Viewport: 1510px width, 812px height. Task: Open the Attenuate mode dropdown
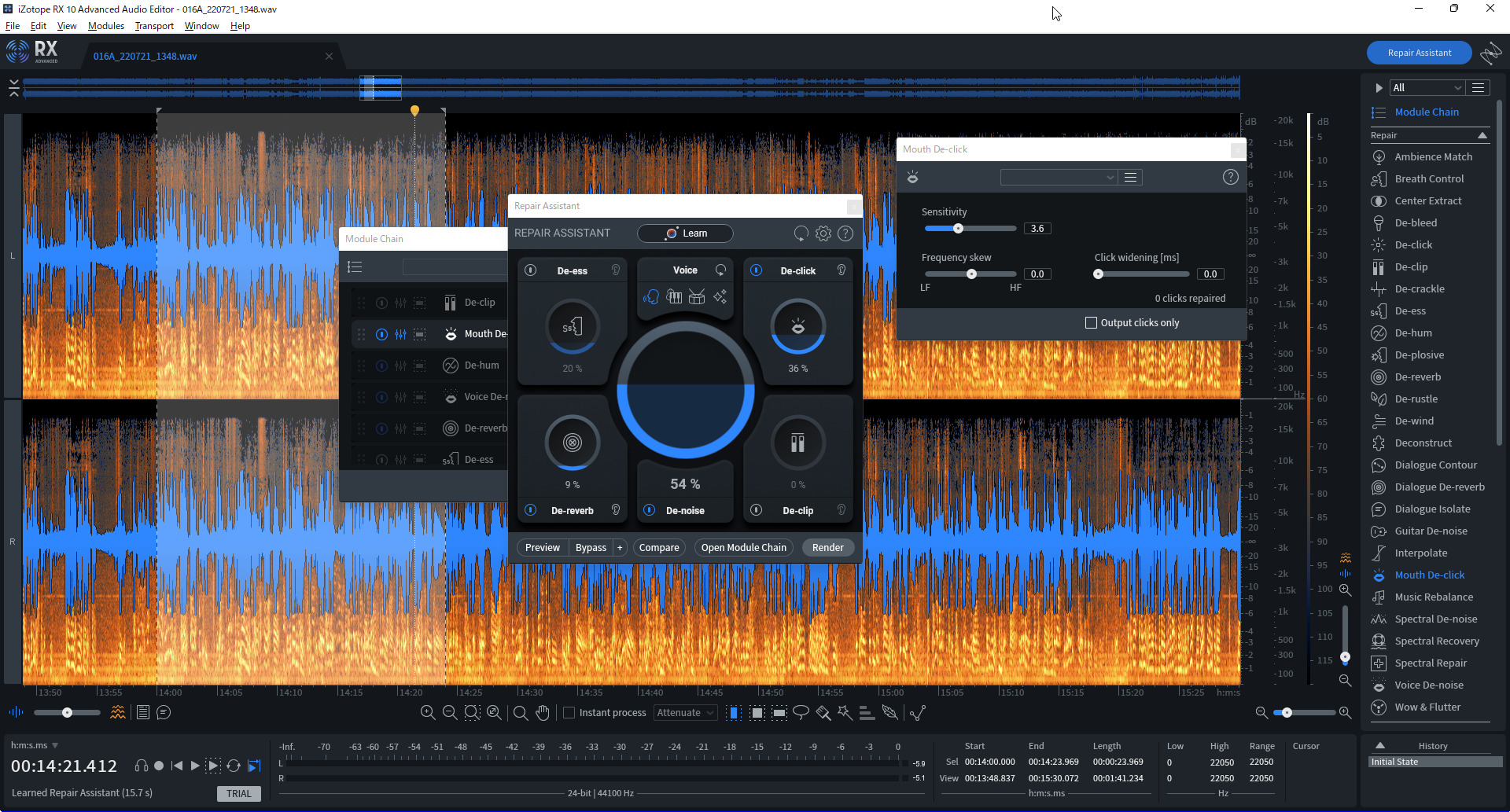(685, 713)
